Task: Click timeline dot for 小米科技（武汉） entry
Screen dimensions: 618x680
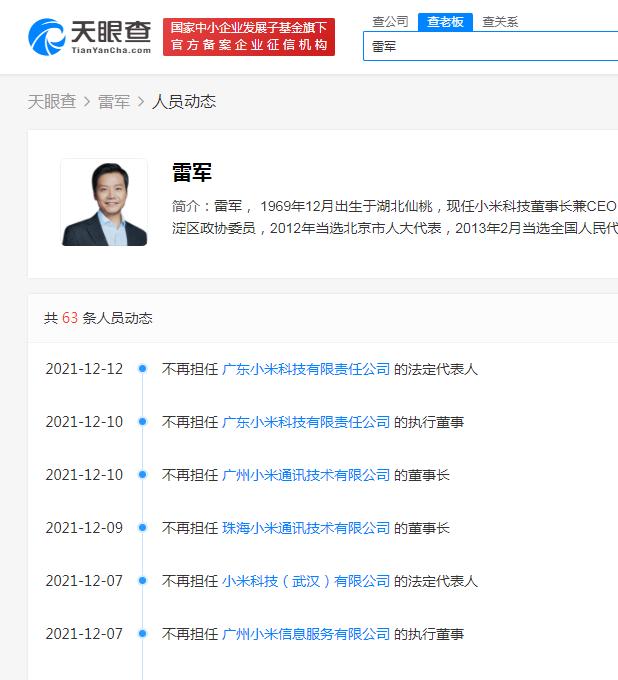Action: [142, 580]
